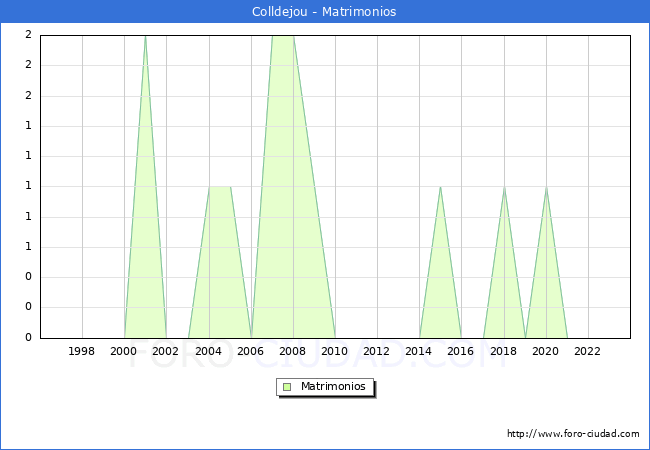The height and width of the screenshot is (450, 650).
Task: Click the x-axis label 2006
Action: (250, 351)
